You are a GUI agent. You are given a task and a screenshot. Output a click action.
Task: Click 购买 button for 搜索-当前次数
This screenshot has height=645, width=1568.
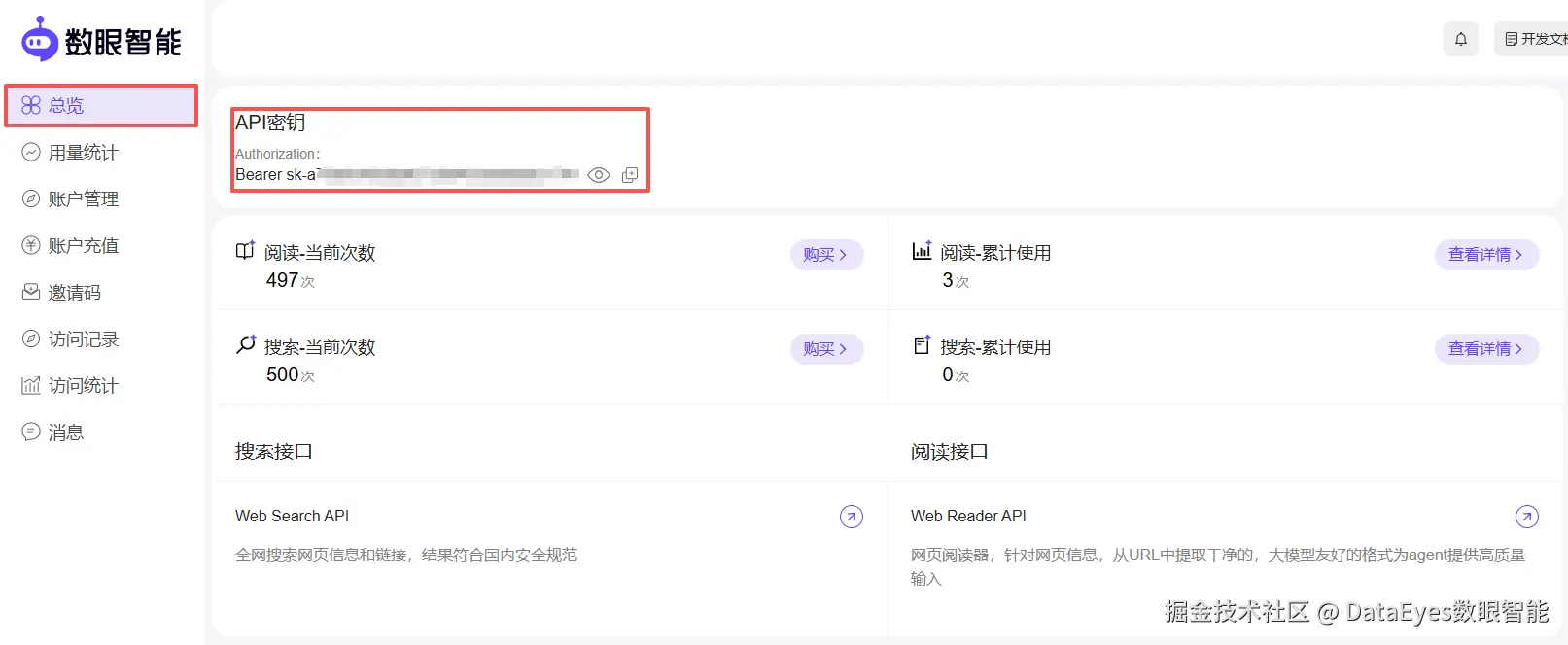point(826,349)
